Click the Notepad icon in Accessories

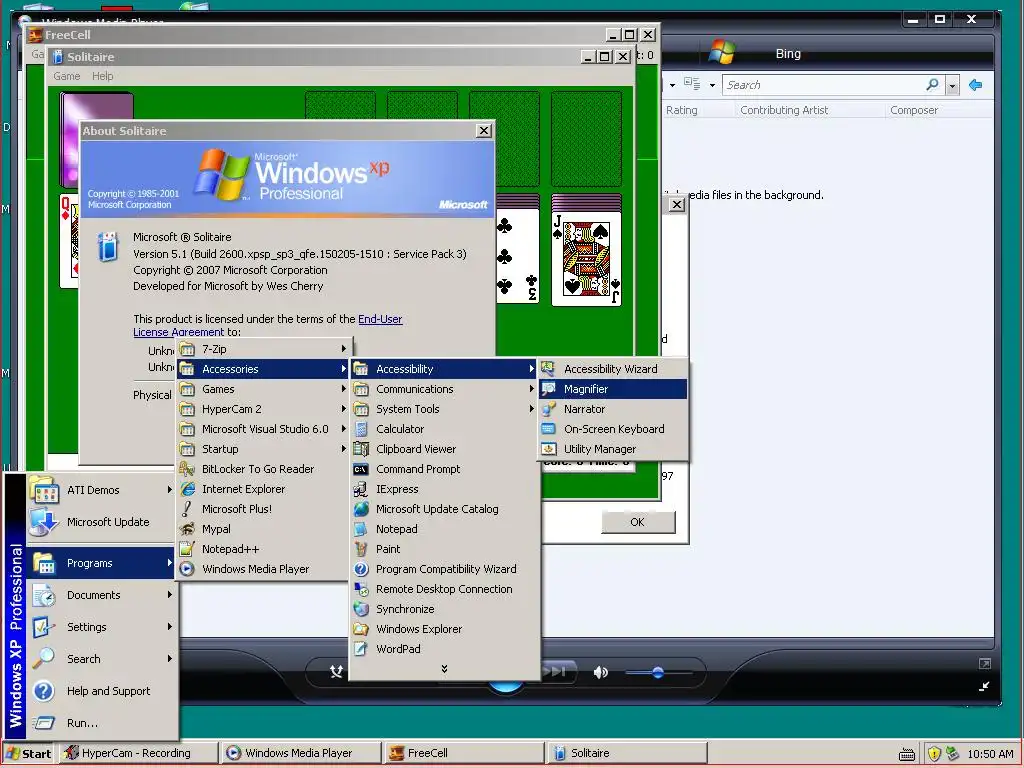click(361, 530)
